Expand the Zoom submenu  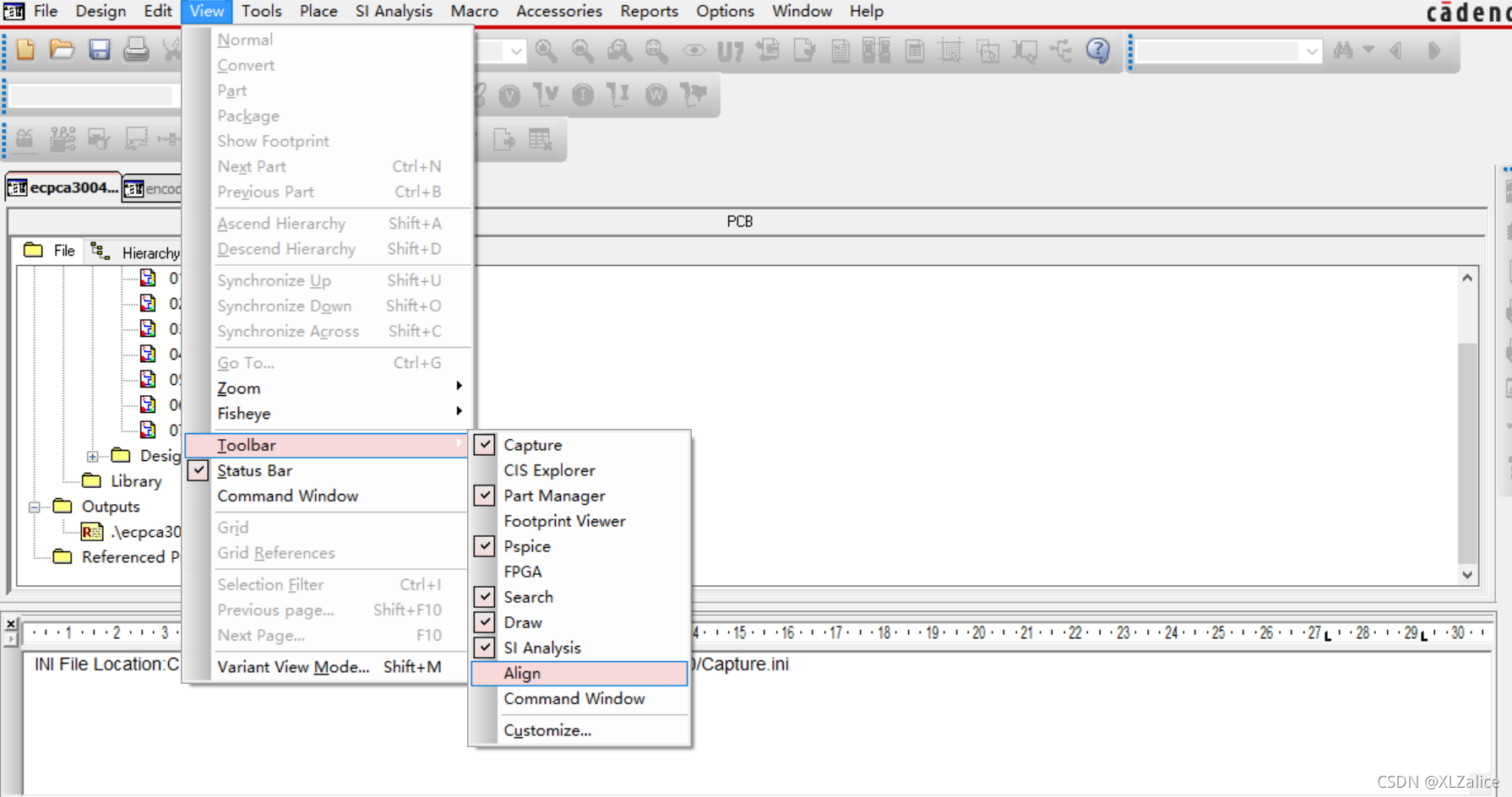(326, 388)
